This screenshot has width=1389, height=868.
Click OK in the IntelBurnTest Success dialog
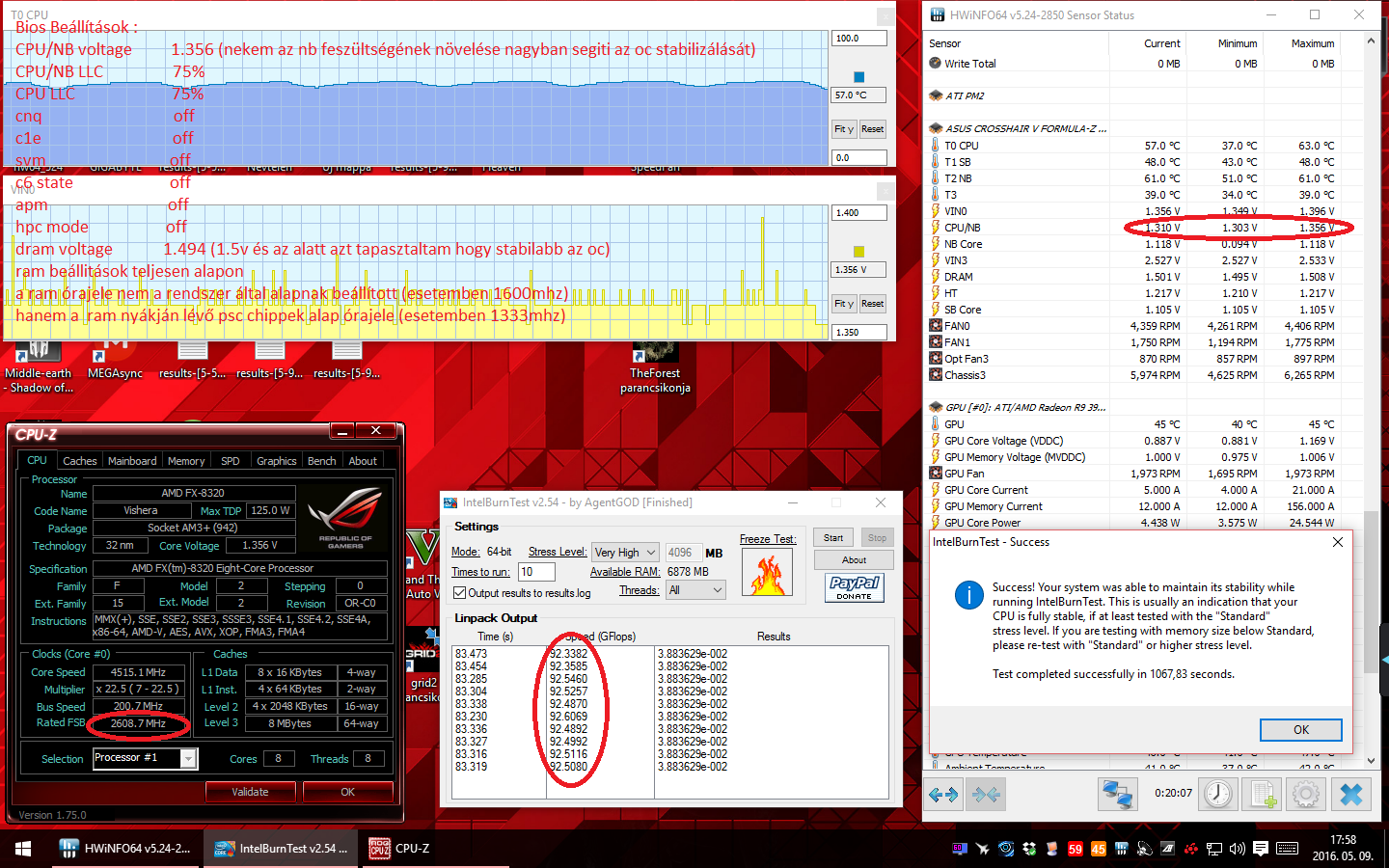click(1301, 730)
